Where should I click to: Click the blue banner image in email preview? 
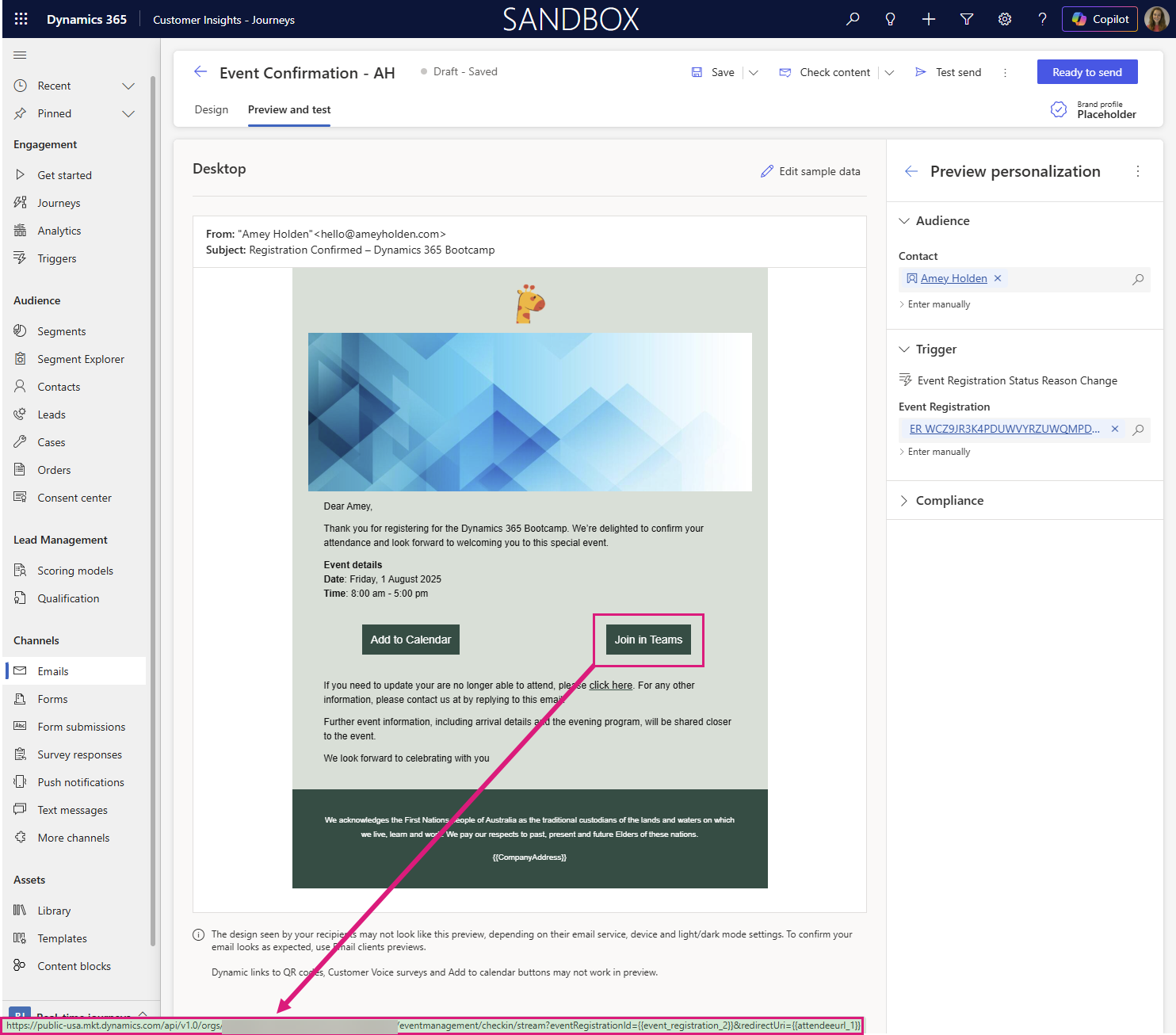click(529, 412)
